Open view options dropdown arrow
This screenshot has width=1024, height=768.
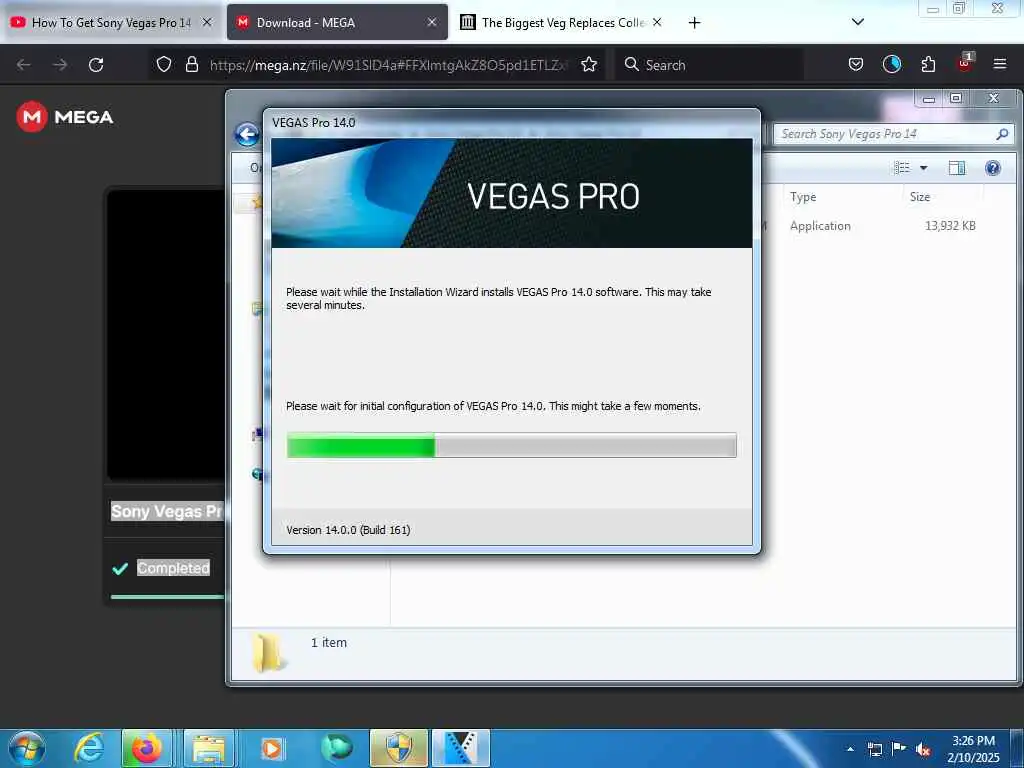click(x=923, y=168)
